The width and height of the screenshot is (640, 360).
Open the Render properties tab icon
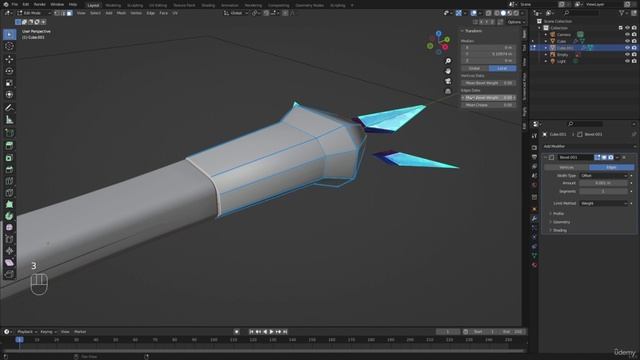pos(534,147)
